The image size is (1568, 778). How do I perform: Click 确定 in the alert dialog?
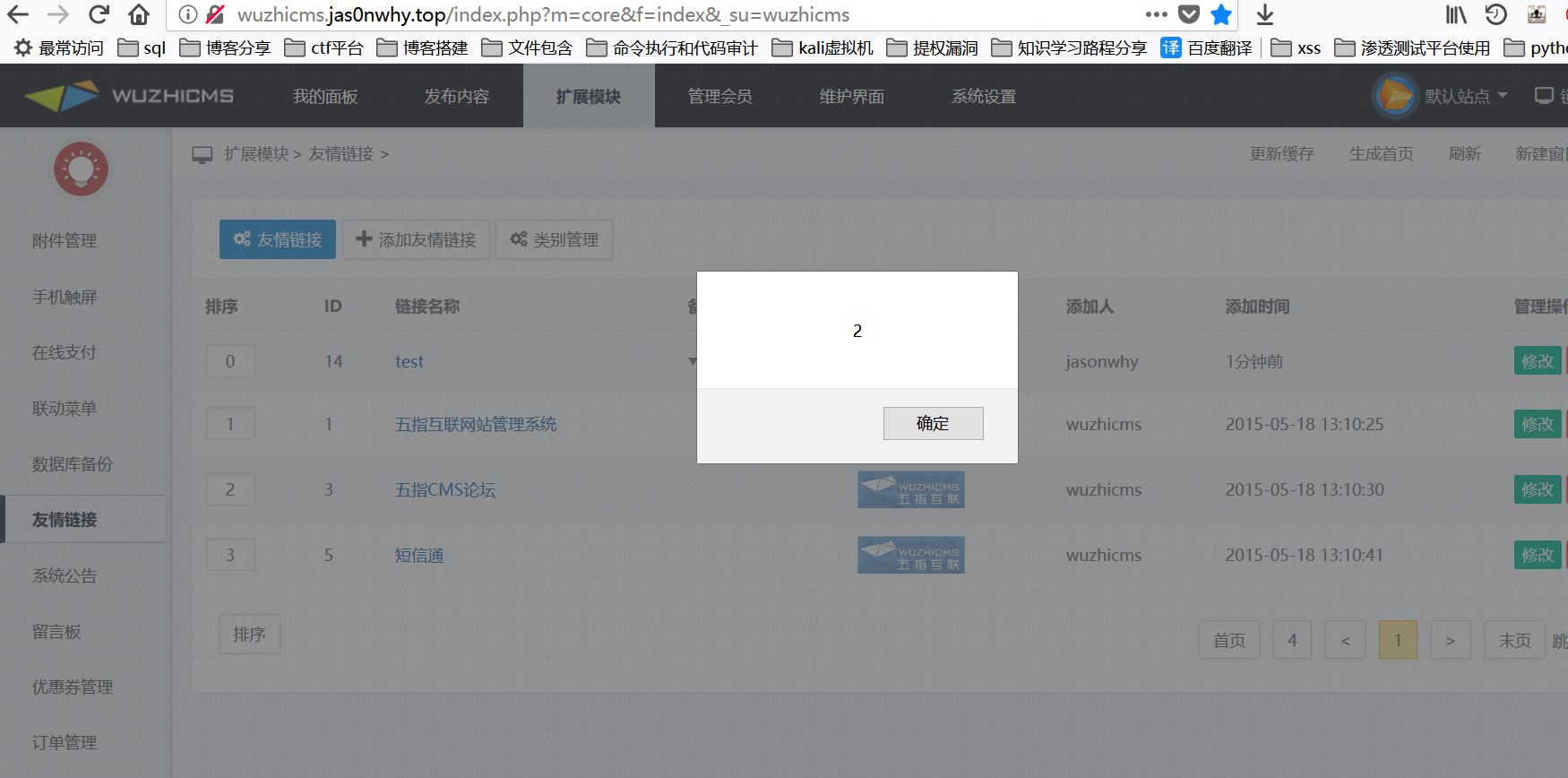click(933, 423)
